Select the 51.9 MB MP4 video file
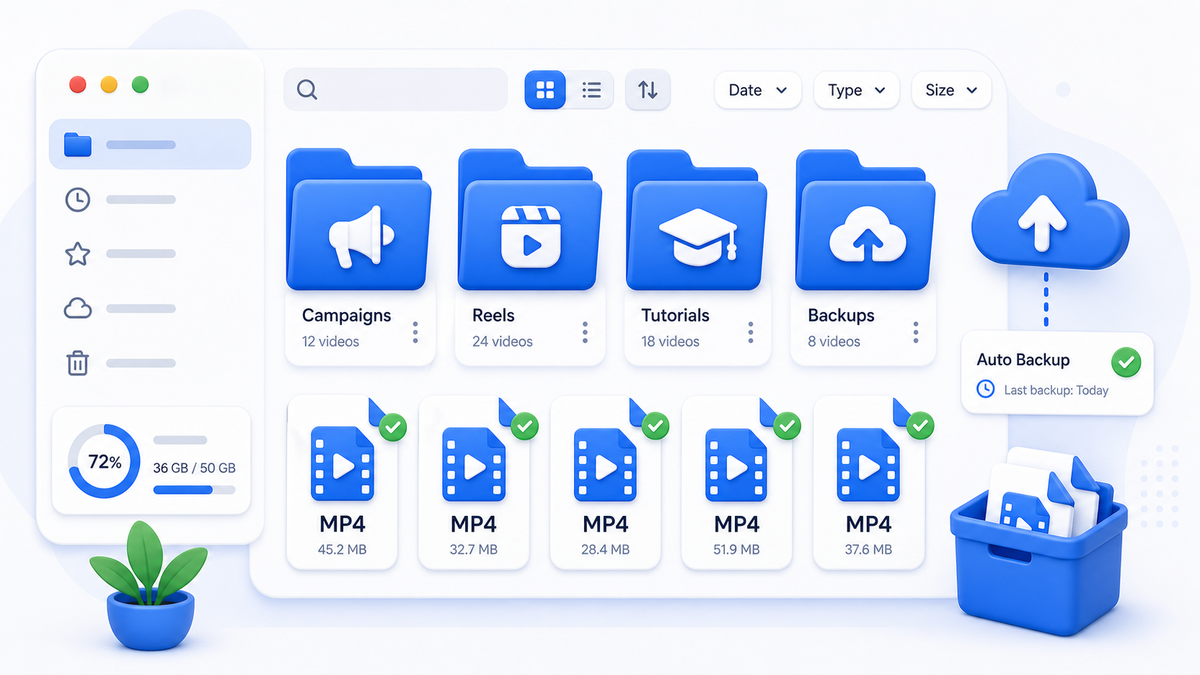This screenshot has width=1200, height=675. point(736,484)
